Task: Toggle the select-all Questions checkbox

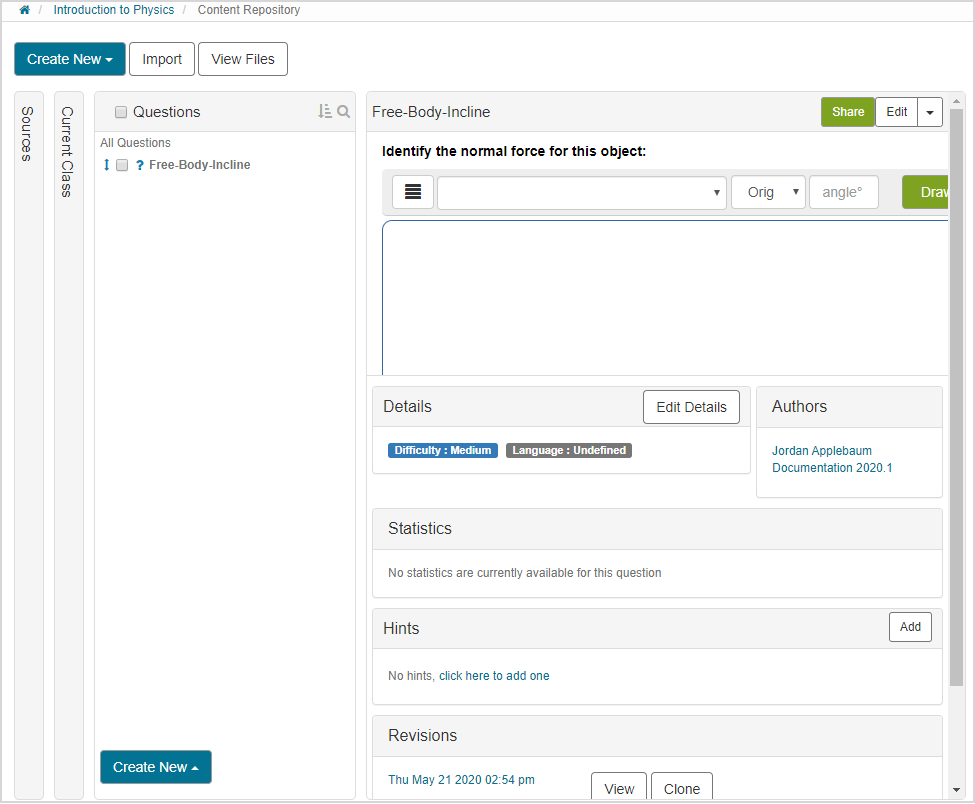Action: 121,112
